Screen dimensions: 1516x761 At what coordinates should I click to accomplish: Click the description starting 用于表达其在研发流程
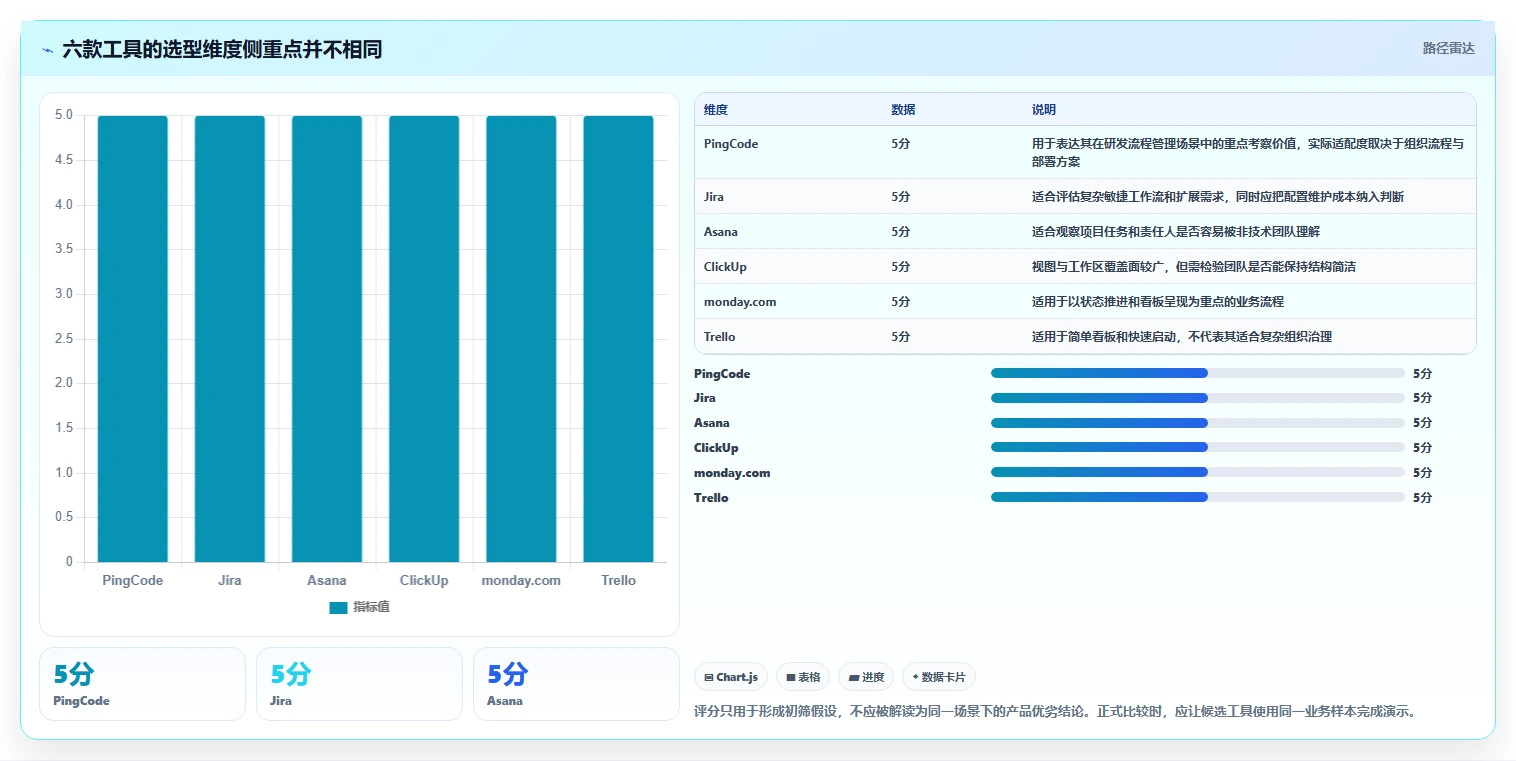1248,153
